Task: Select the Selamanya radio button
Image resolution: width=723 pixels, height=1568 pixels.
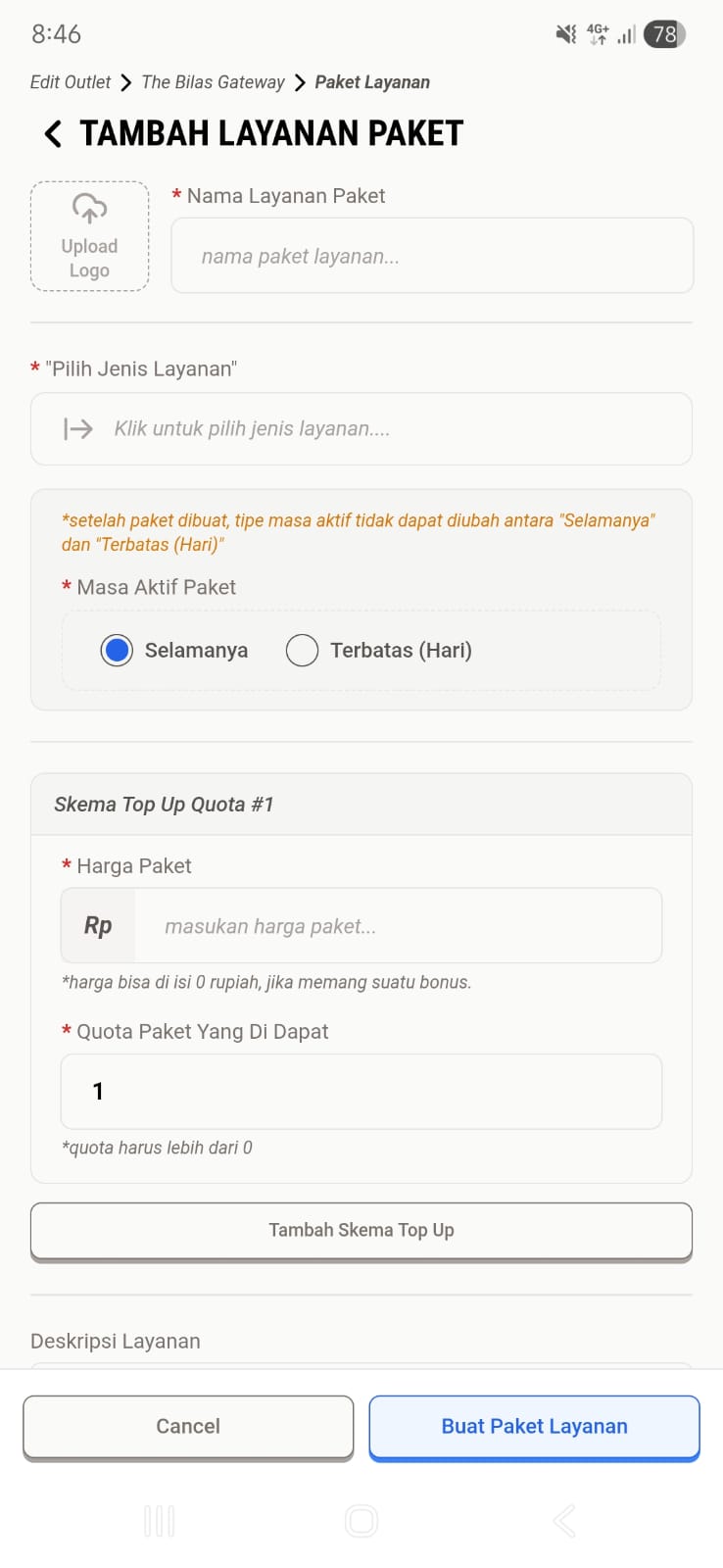Action: coord(117,650)
